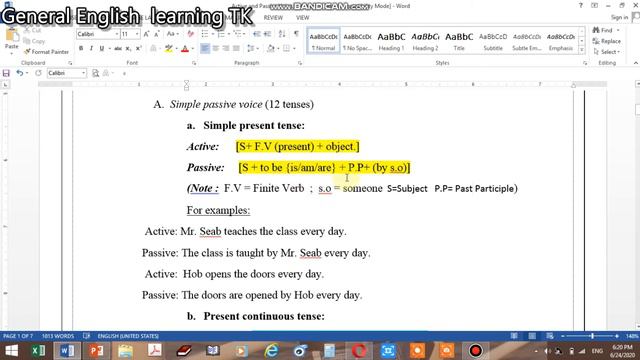Grow font size with A-up icon
The height and width of the screenshot is (360, 640).
(146, 34)
